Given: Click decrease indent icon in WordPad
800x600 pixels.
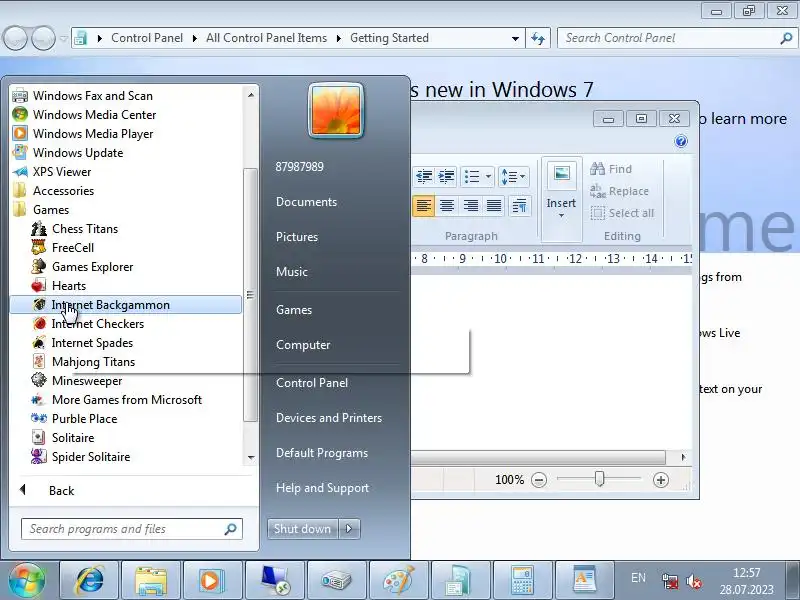Looking at the screenshot, I should tap(423, 177).
